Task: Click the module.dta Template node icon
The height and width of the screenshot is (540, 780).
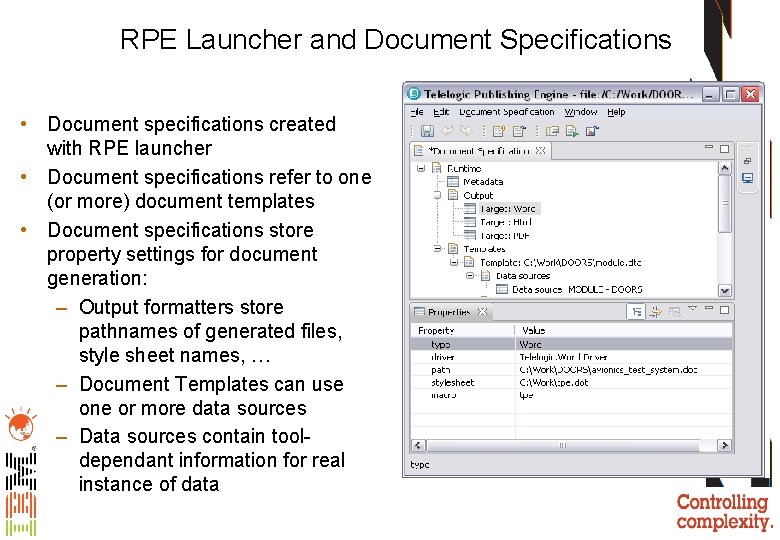Action: click(x=469, y=262)
